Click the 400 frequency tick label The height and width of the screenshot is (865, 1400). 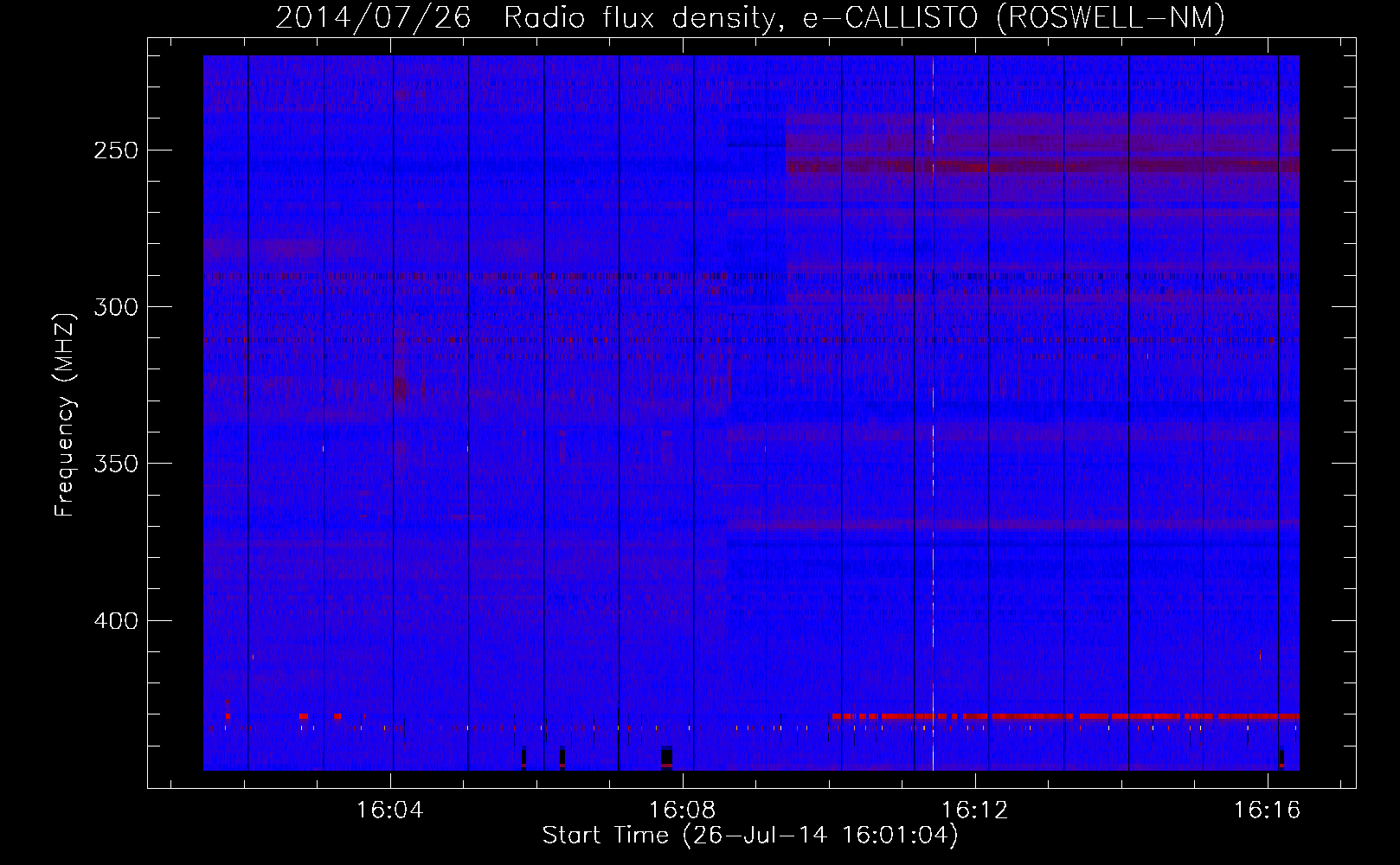(x=116, y=621)
